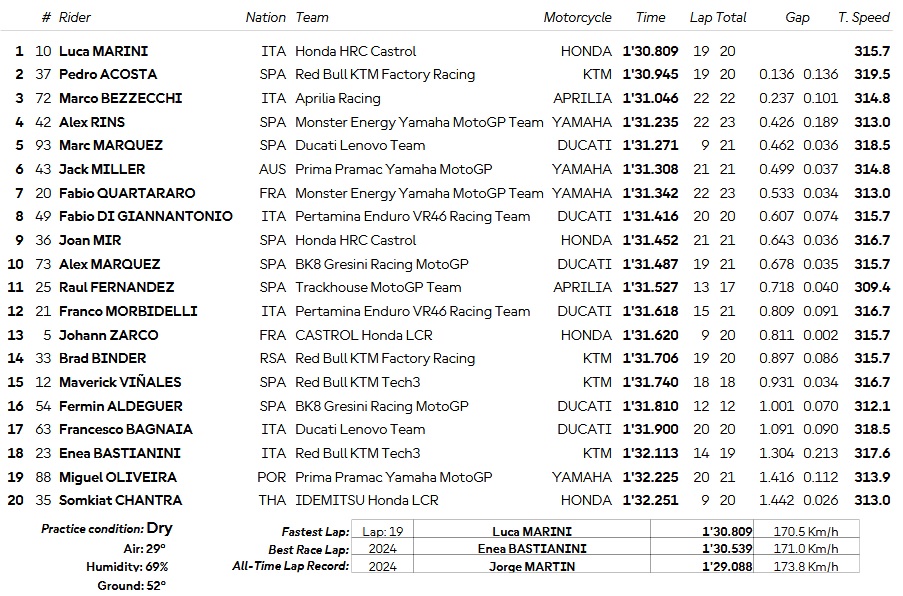
Task: Select the Trackhouse MotoGP Team entry
Action: pyautogui.click(x=378, y=287)
